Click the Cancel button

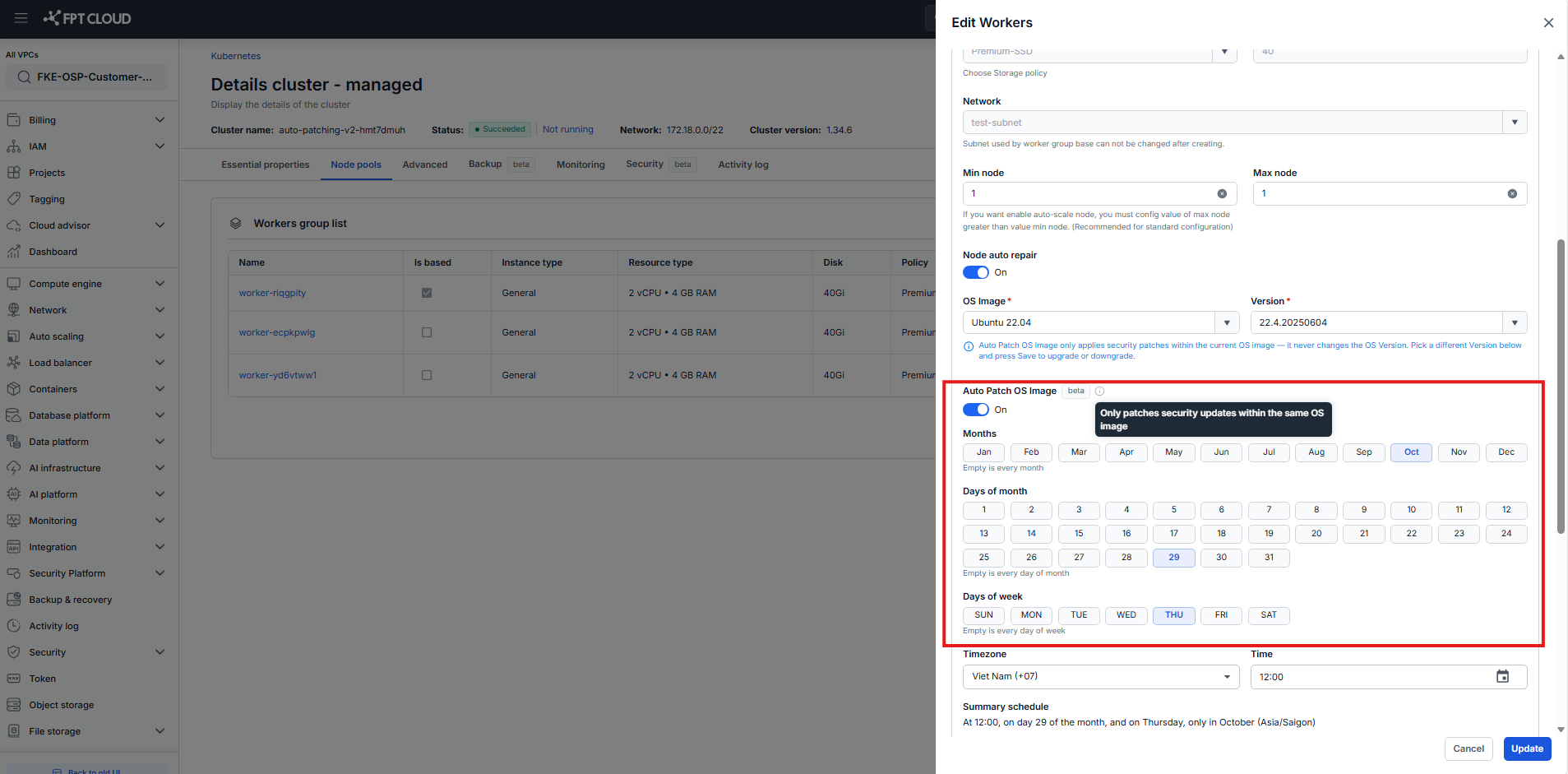tap(1469, 749)
